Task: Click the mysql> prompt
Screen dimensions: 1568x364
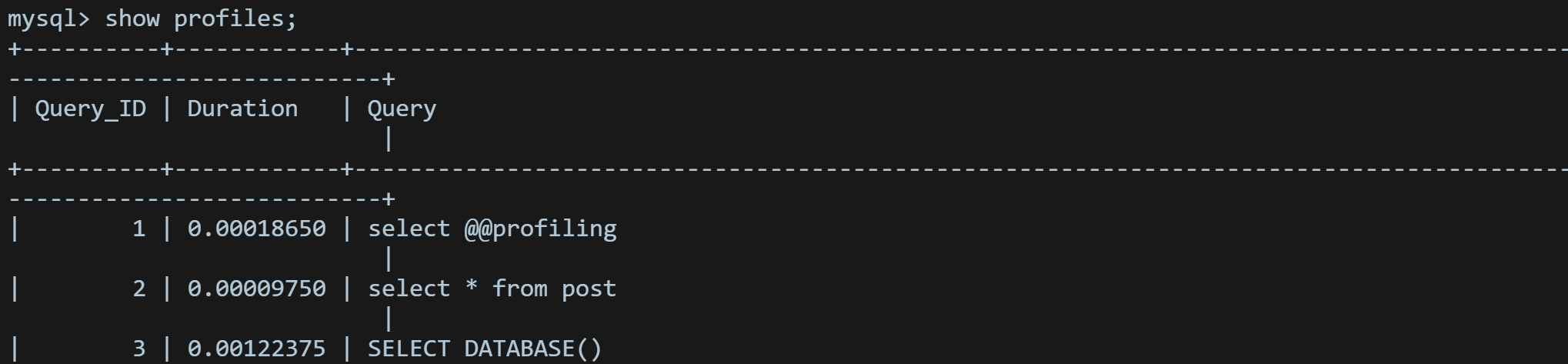Action: [x=49, y=19]
